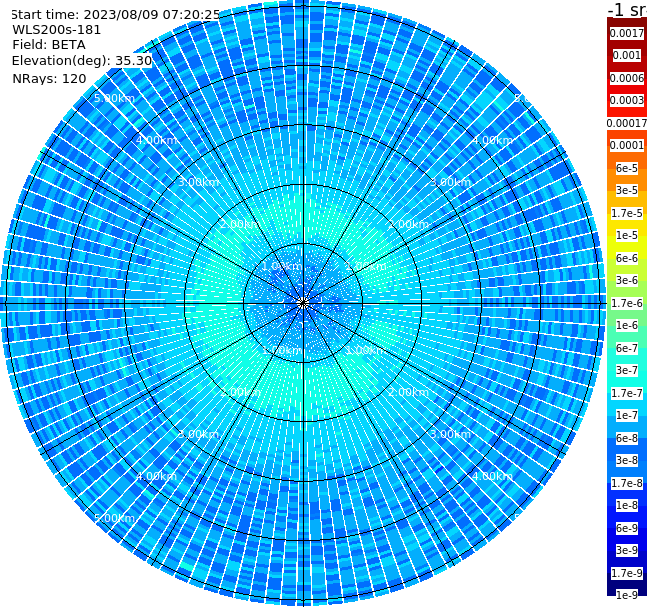The width and height of the screenshot is (647, 607).
Task: Click the upper-right 3.00km range label
Action: (451, 182)
